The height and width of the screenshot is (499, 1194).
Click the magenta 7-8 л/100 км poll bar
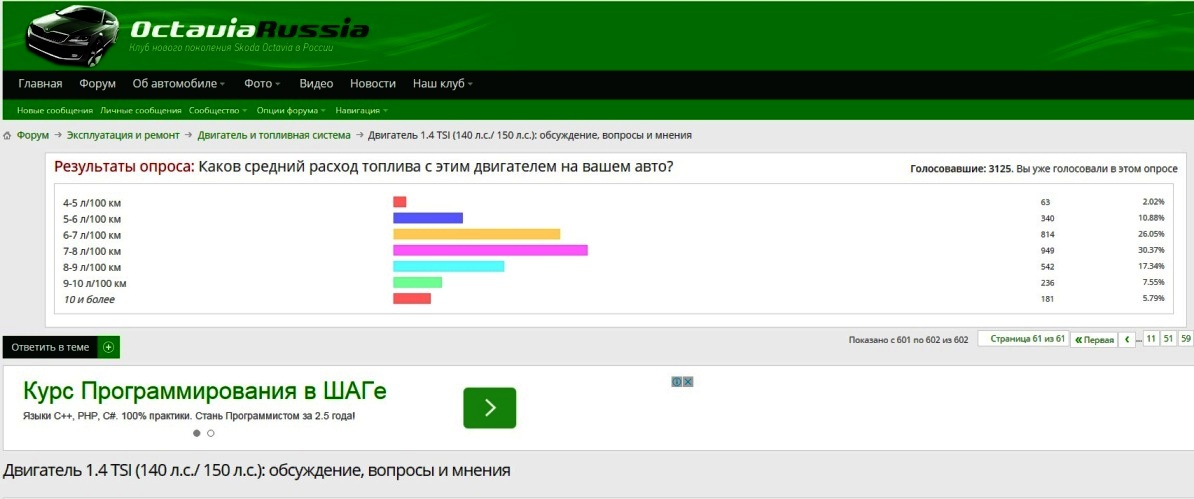(x=490, y=251)
